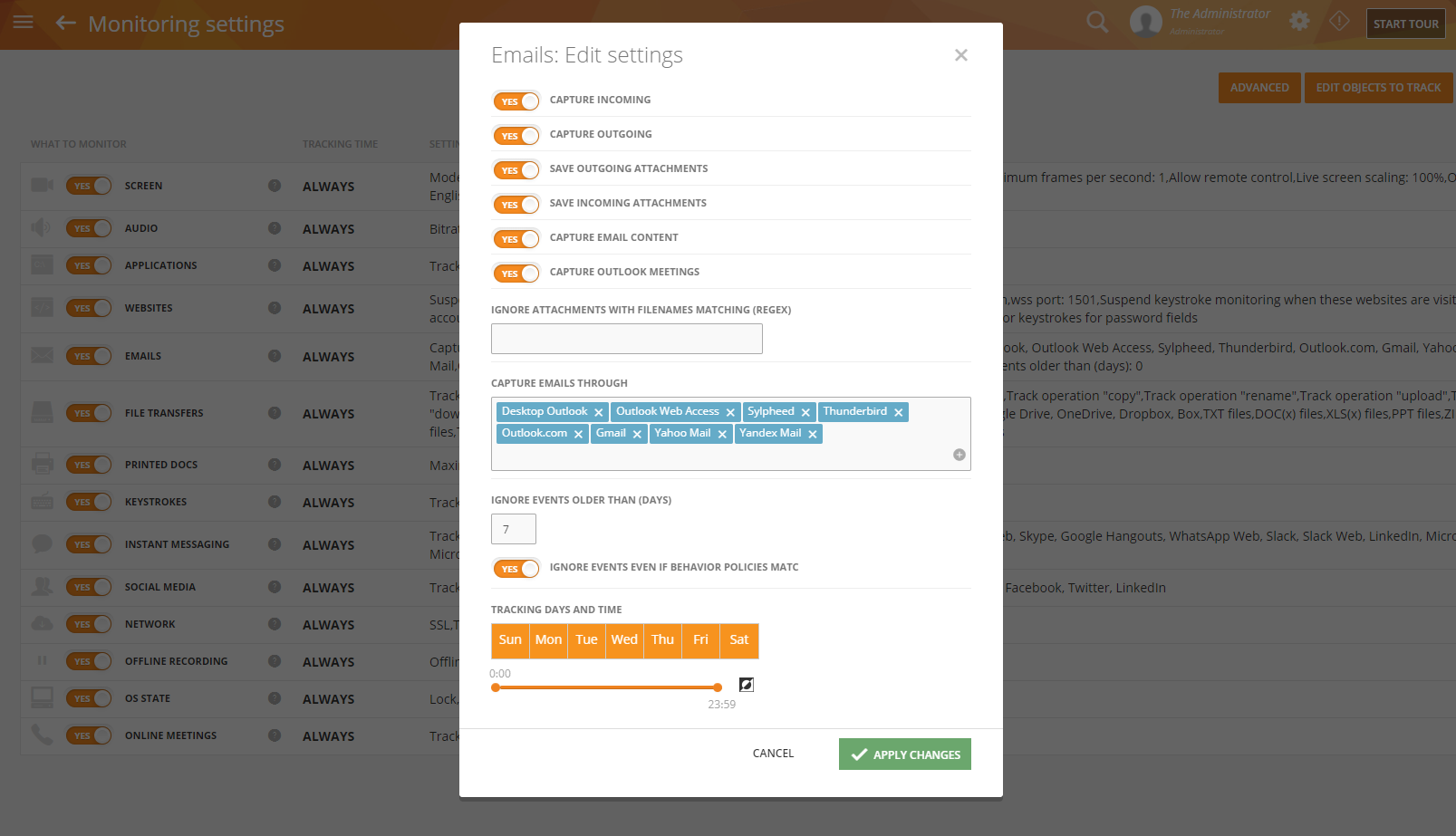Remove Gmail tag

coord(637,434)
